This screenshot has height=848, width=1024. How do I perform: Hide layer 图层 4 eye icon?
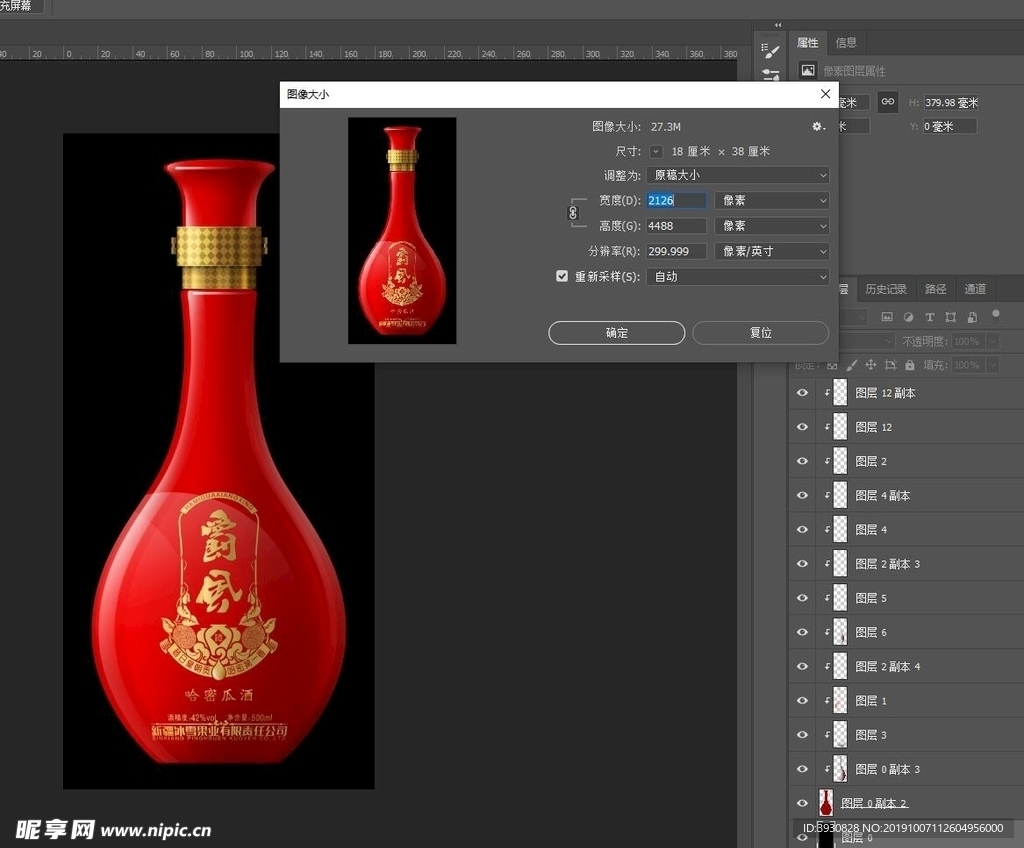pos(803,529)
